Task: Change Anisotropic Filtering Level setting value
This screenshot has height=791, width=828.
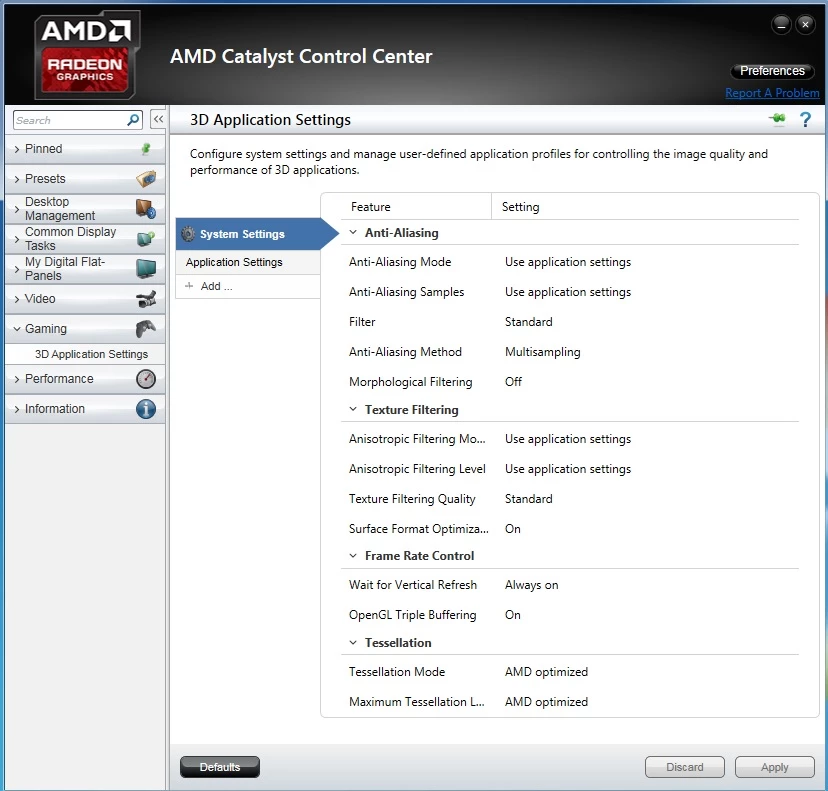Action: (568, 469)
